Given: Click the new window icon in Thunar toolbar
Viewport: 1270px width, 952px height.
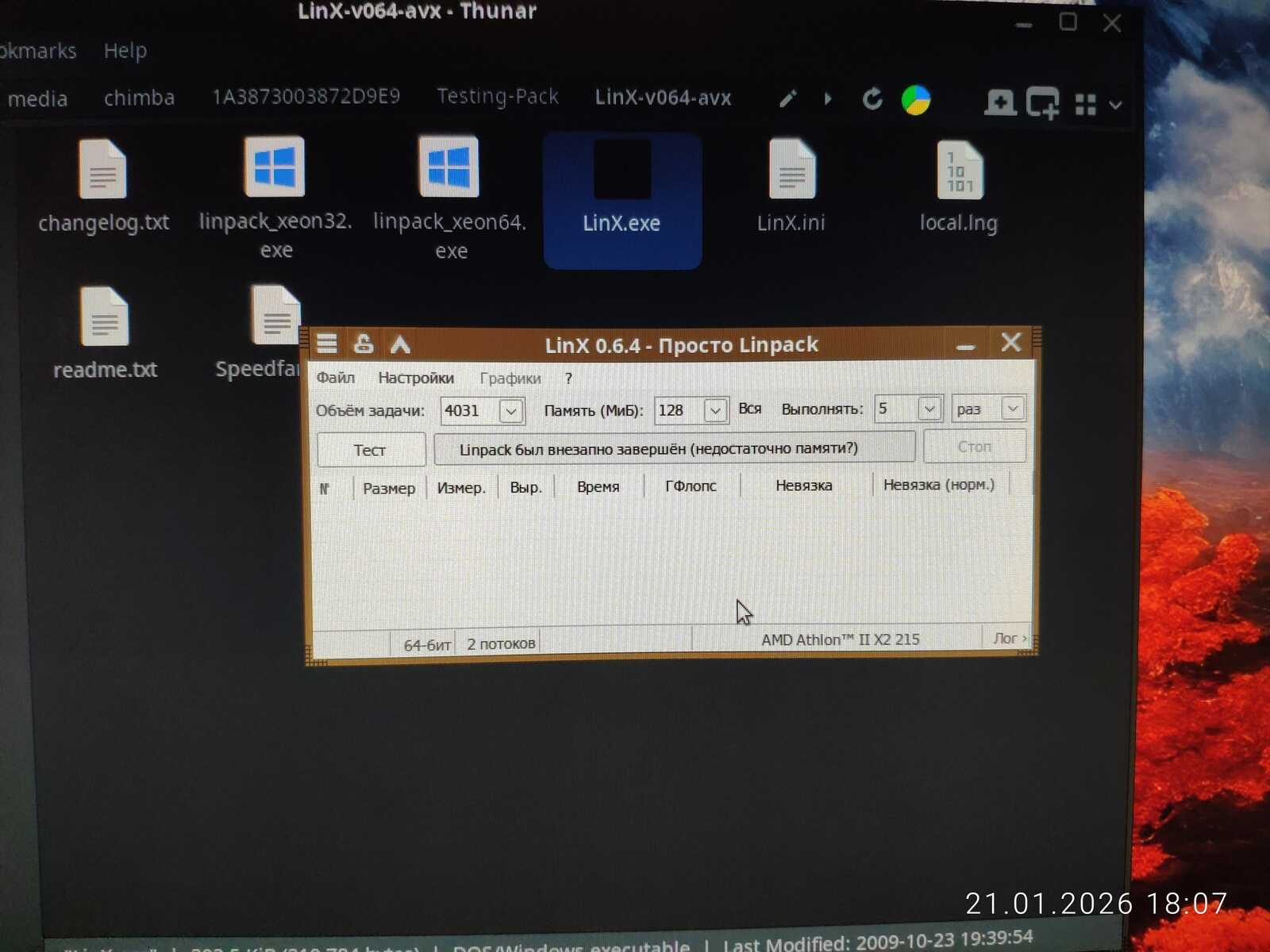Looking at the screenshot, I should tap(1043, 102).
